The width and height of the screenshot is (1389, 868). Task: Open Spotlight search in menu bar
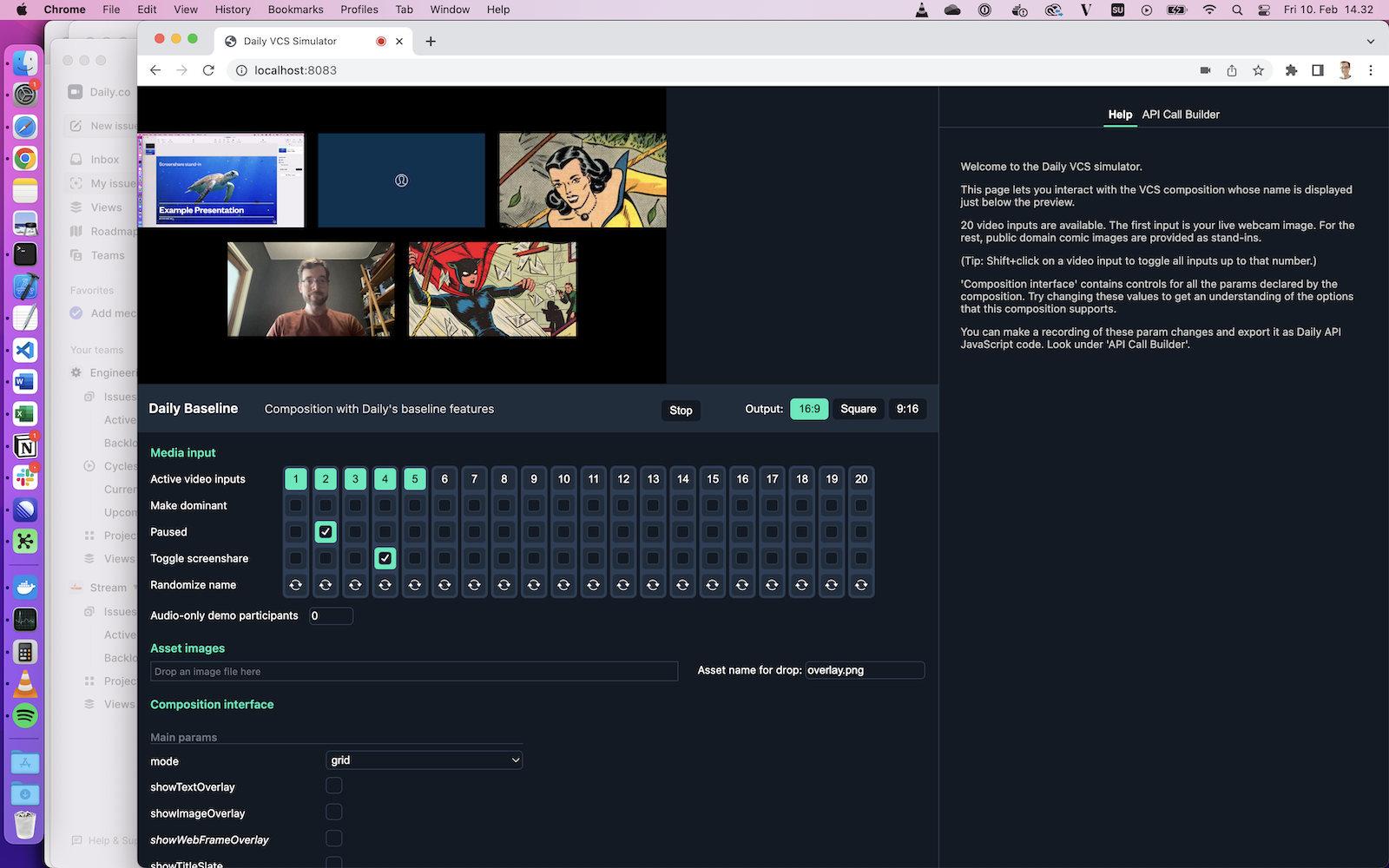(1236, 10)
